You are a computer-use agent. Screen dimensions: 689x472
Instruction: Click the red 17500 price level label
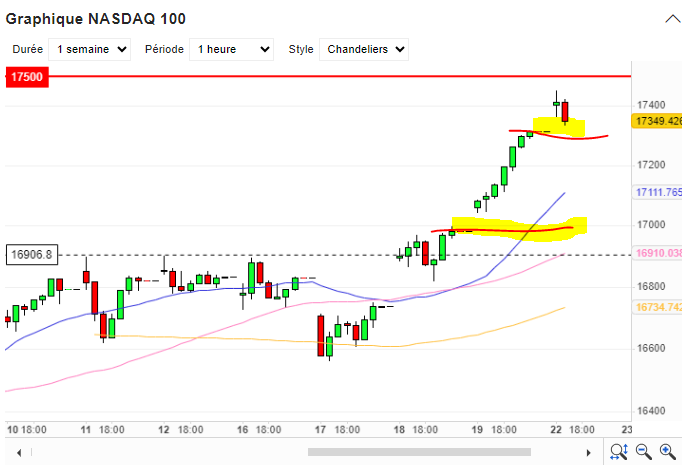[27, 77]
